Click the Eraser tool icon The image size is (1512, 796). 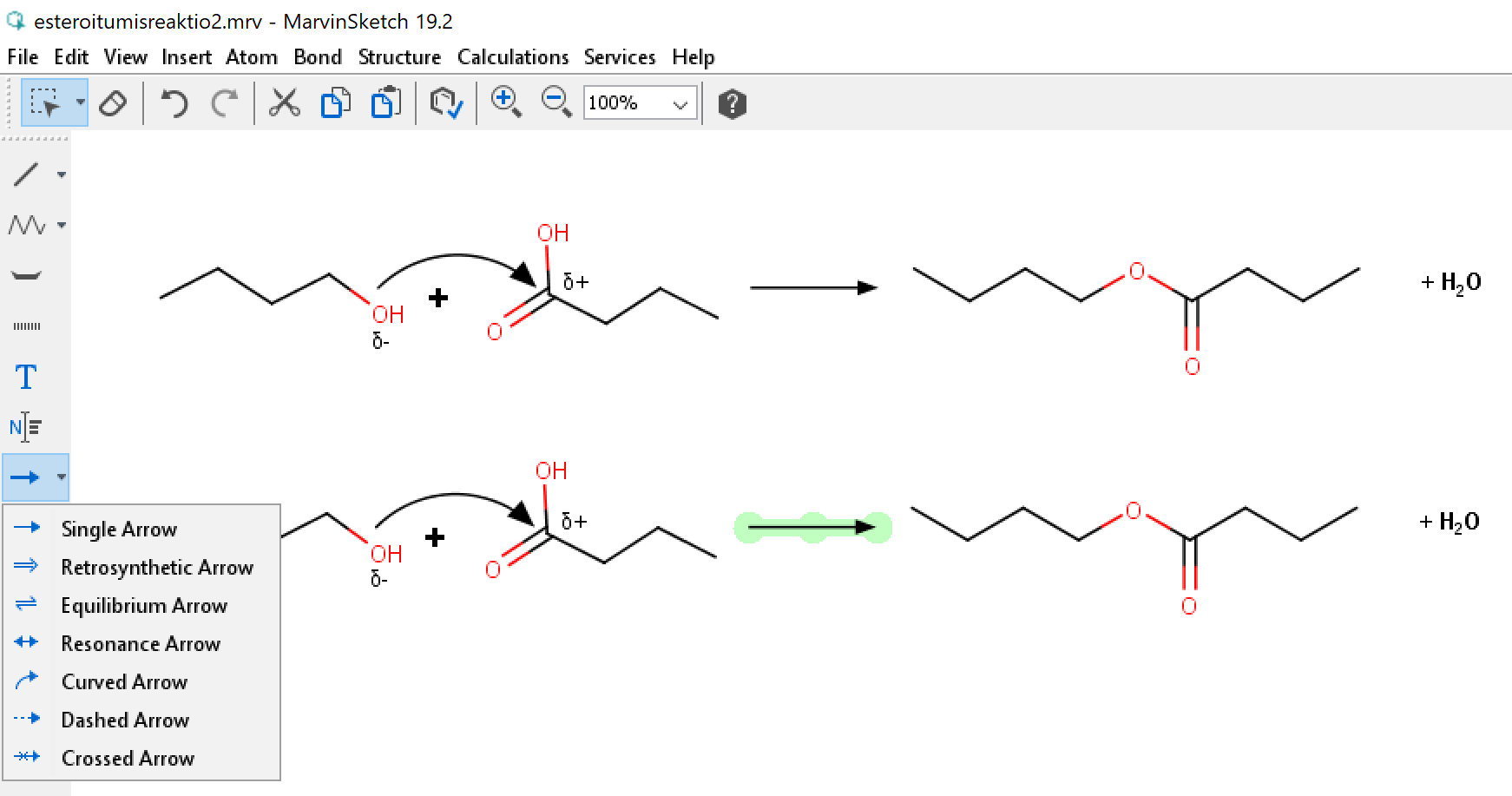coord(113,104)
